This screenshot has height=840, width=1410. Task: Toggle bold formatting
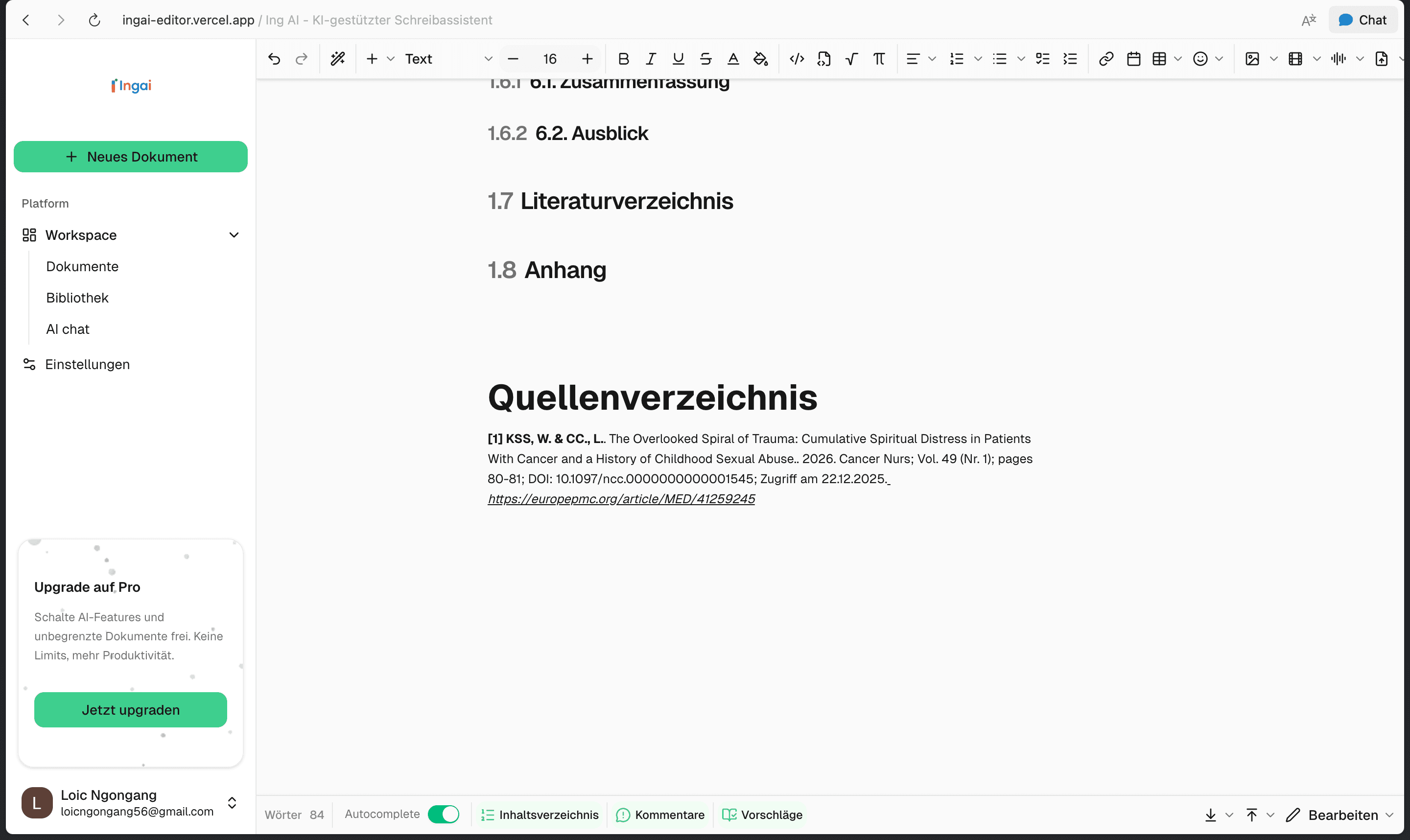[624, 58]
